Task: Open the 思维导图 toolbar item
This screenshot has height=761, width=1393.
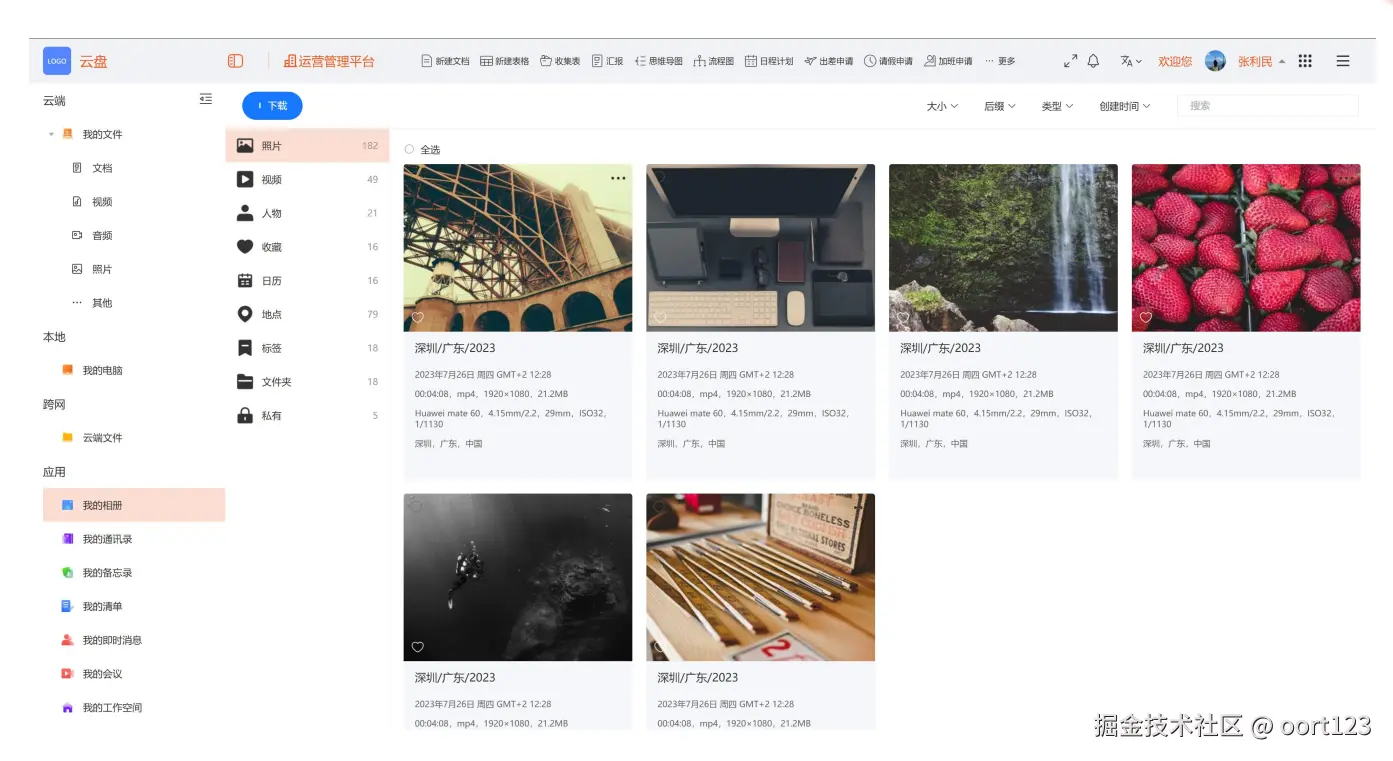Action: [658, 61]
